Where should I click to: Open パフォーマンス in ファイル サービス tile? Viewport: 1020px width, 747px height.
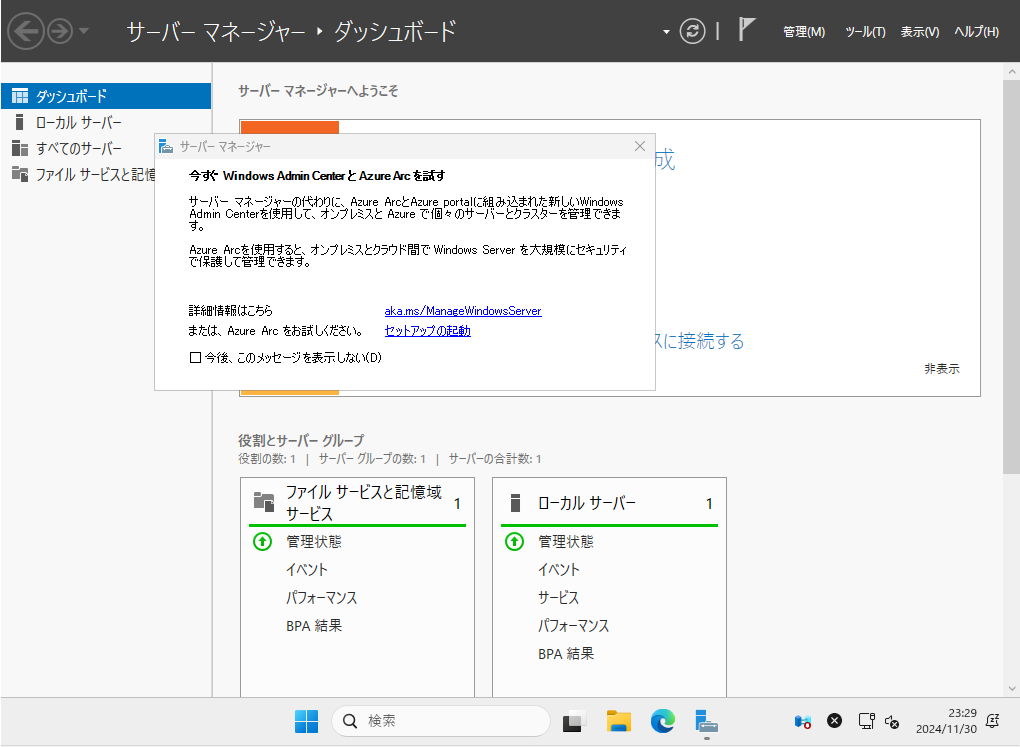321,597
